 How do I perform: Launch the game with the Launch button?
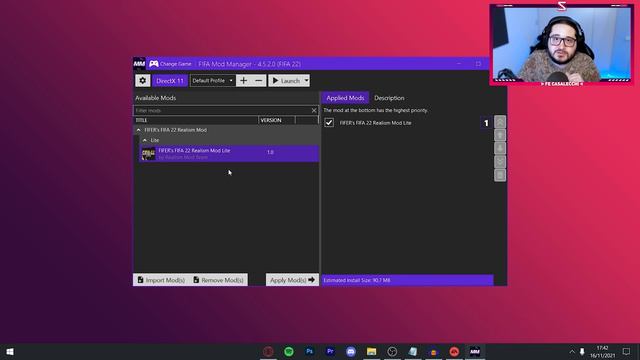tap(286, 81)
